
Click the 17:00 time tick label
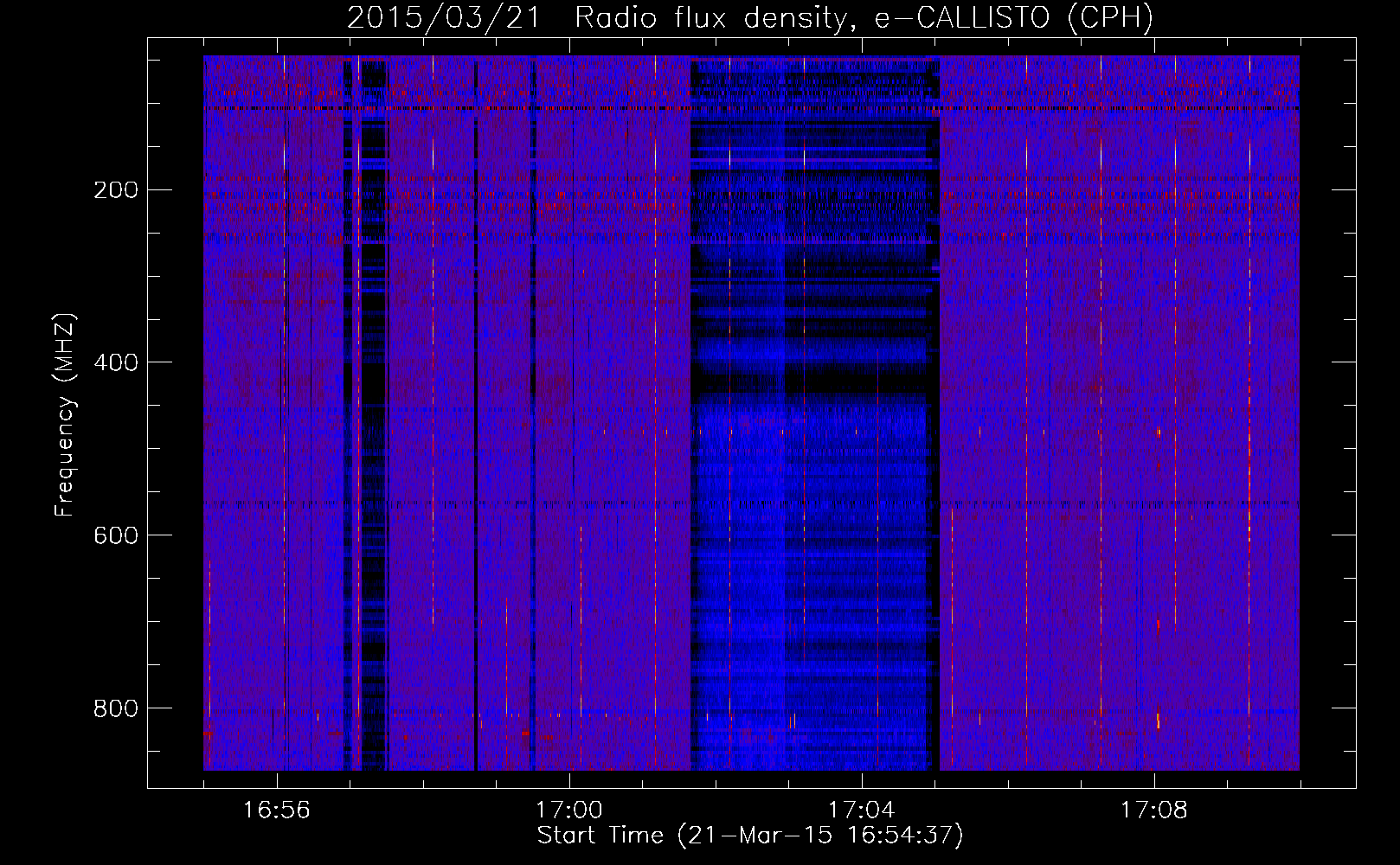coord(569,811)
